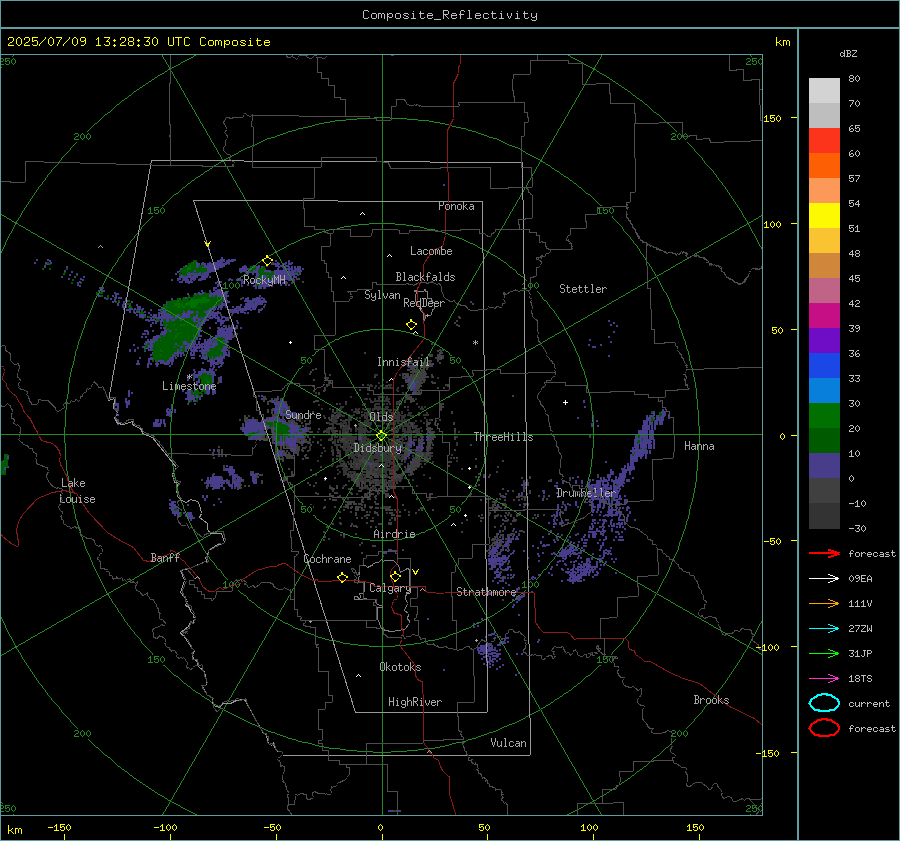Click the green 31JP arrow icon
900x841 pixels.
pyautogui.click(x=824, y=653)
